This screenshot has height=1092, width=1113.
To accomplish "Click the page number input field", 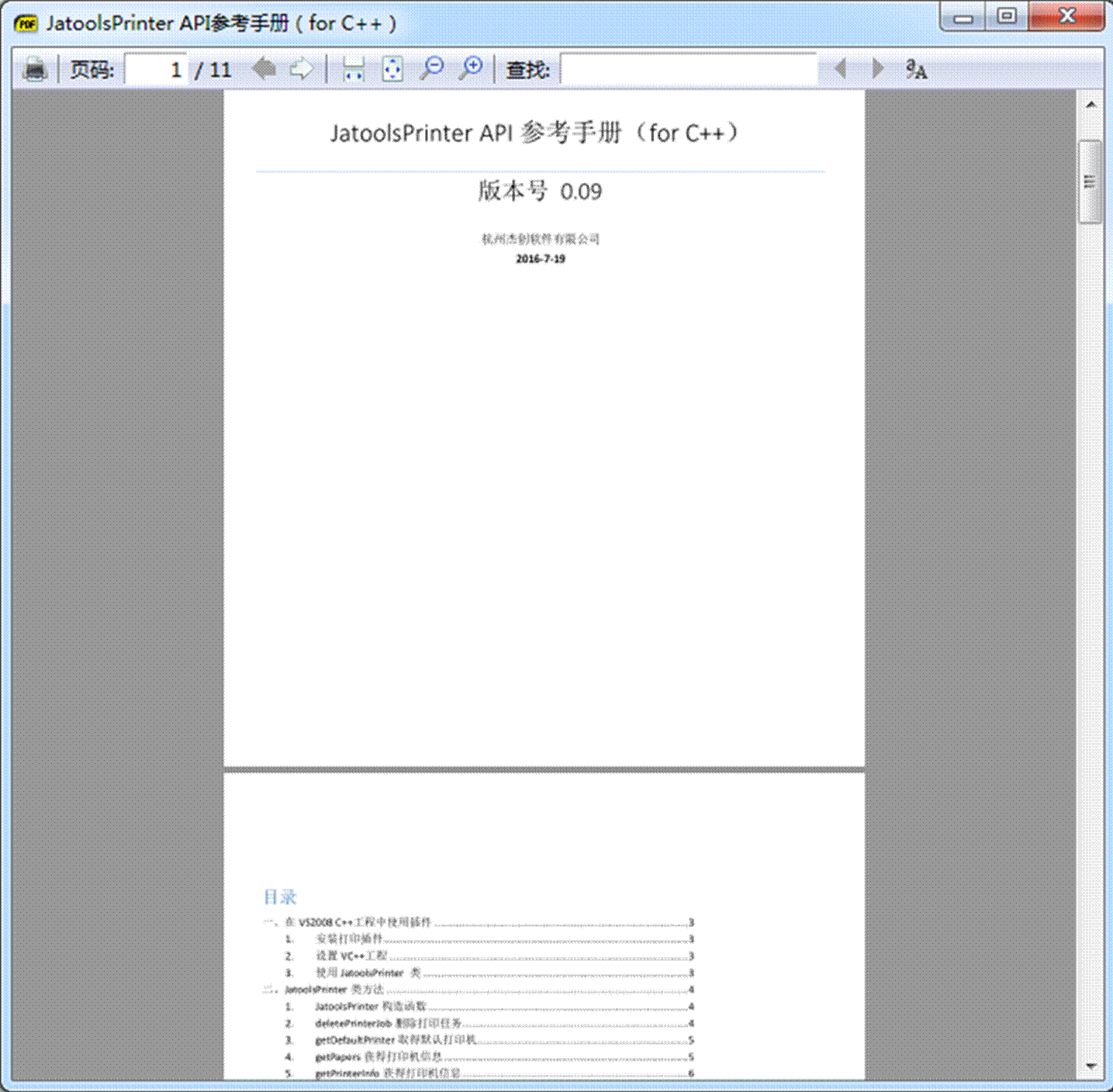I will (x=156, y=70).
